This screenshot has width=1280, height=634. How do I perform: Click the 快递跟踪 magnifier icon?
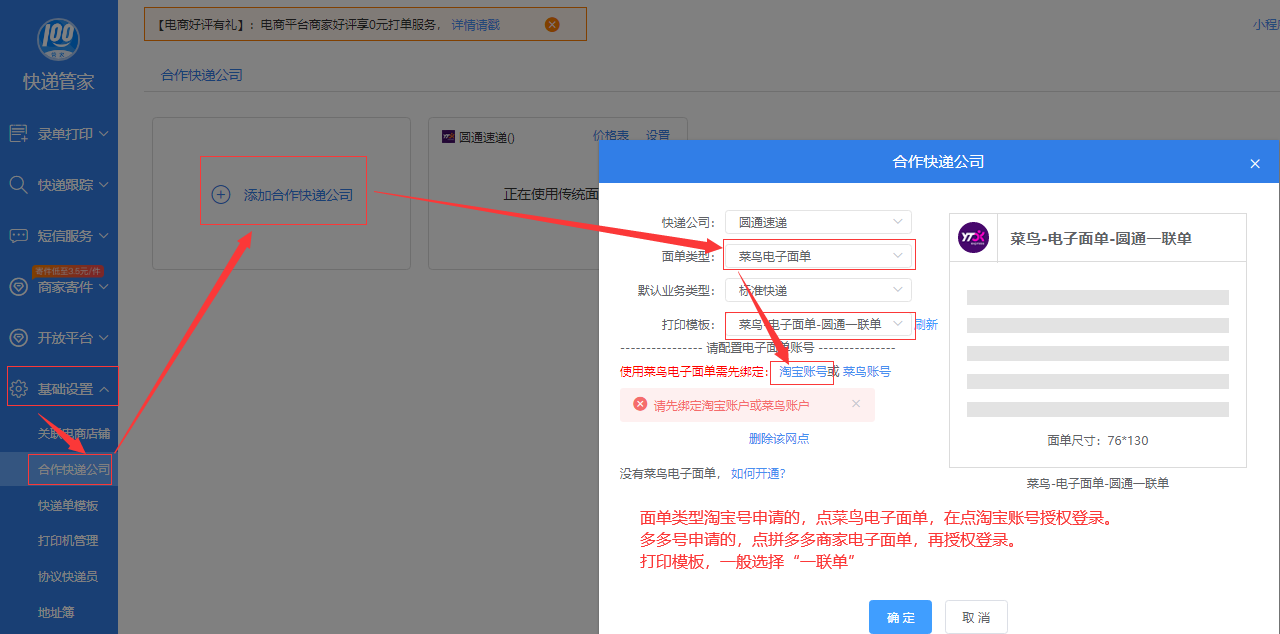tap(18, 184)
